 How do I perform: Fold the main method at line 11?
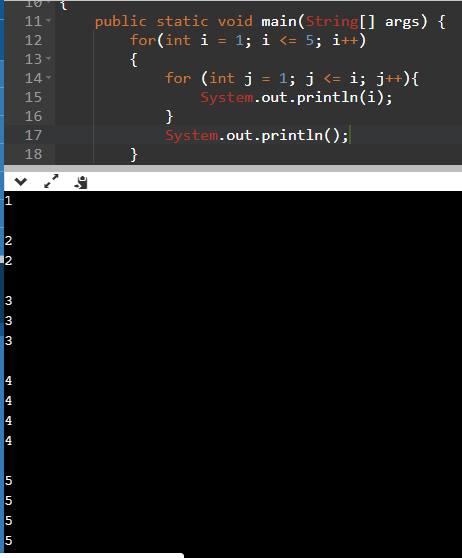pyautogui.click(x=49, y=21)
